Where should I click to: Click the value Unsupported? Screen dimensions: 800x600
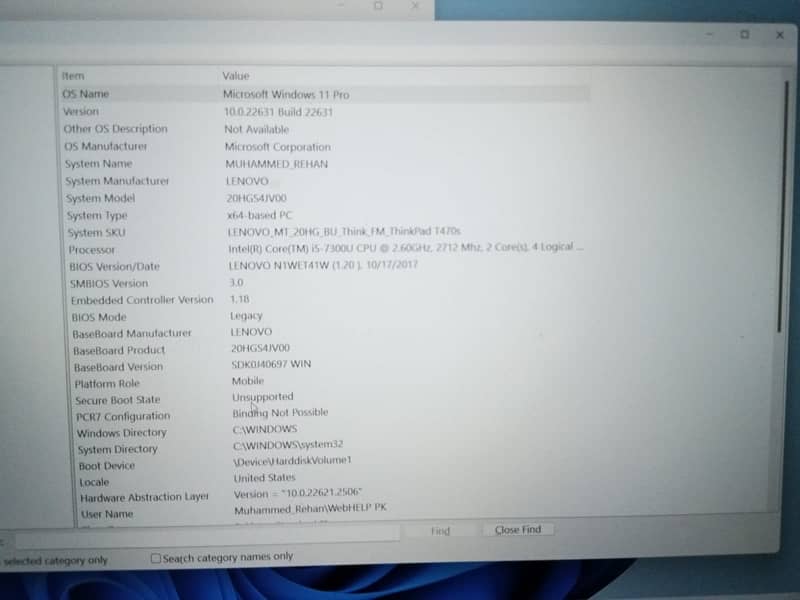pyautogui.click(x=263, y=396)
